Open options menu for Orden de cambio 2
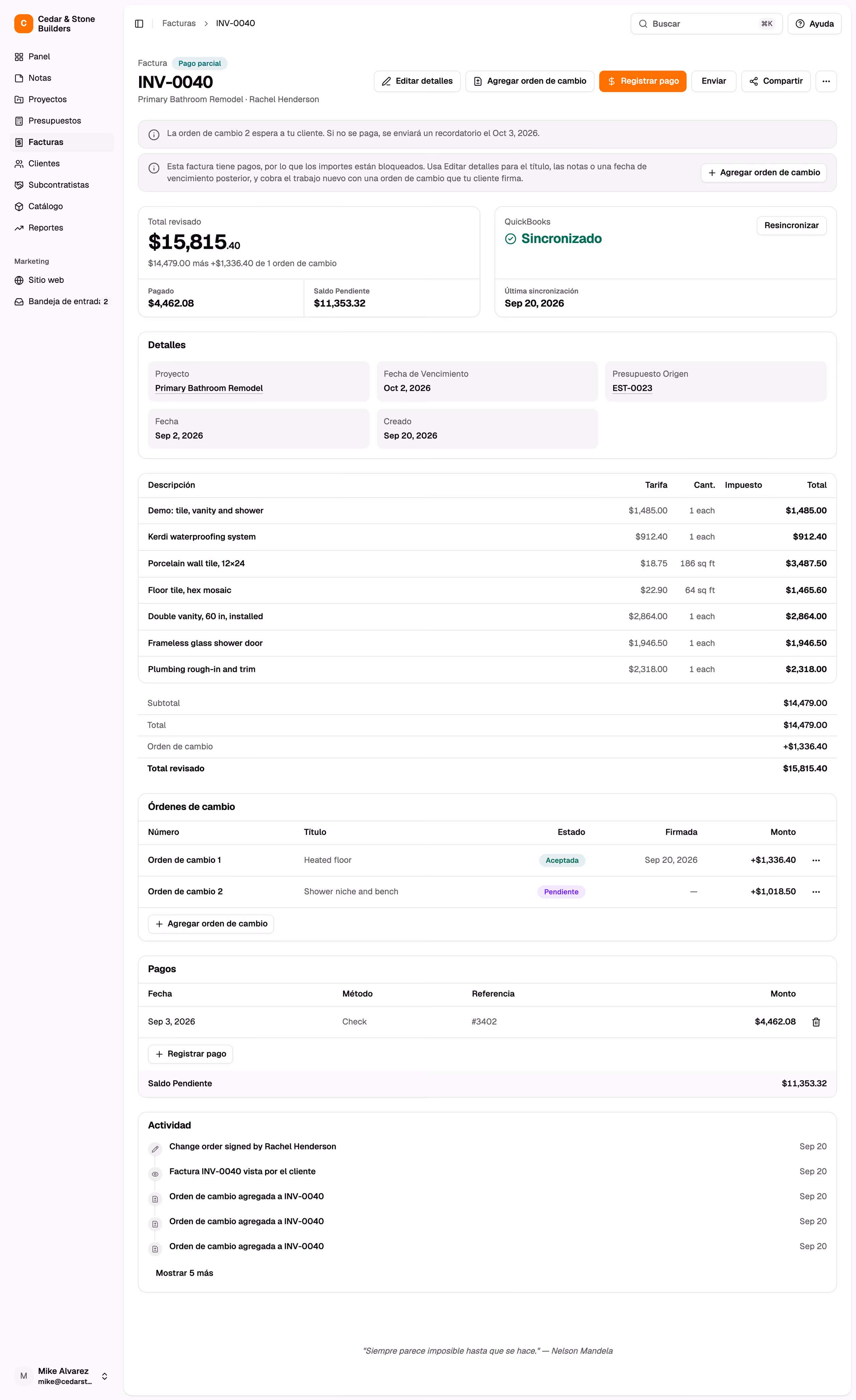Screen dimensions: 856x1400 pos(816,892)
